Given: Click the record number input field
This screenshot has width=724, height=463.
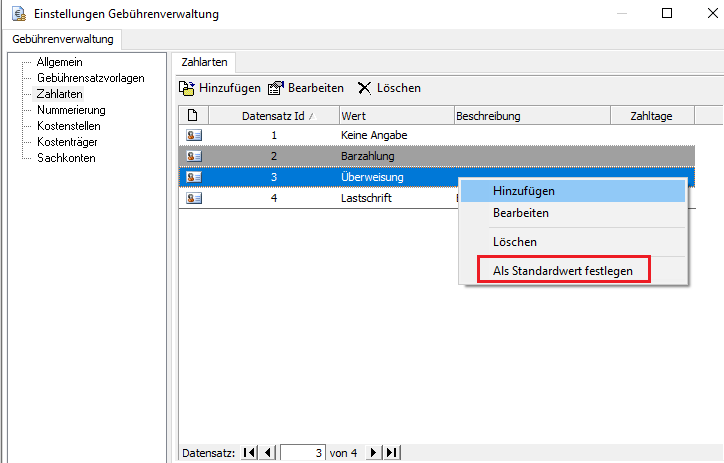Looking at the screenshot, I should pyautogui.click(x=303, y=453).
